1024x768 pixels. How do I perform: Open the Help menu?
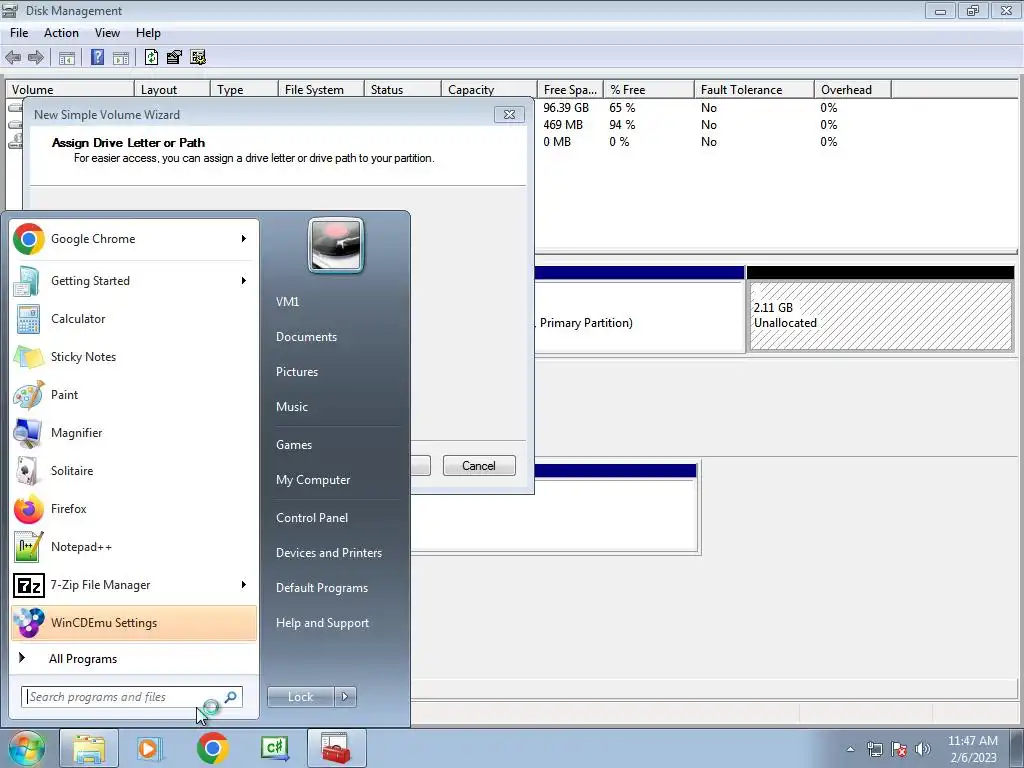pyautogui.click(x=148, y=33)
